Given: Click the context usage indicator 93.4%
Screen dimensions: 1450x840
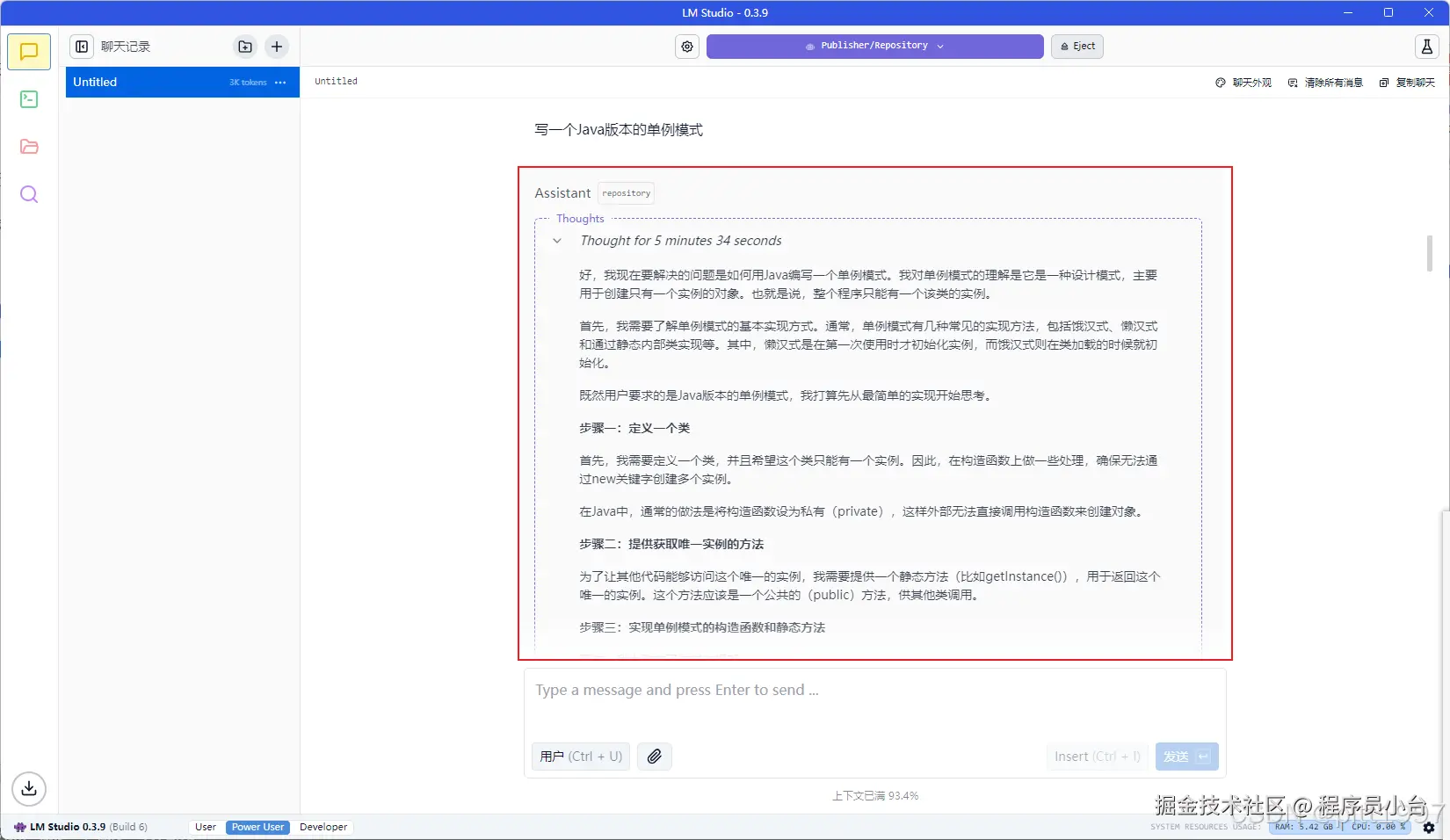Looking at the screenshot, I should tap(874, 795).
